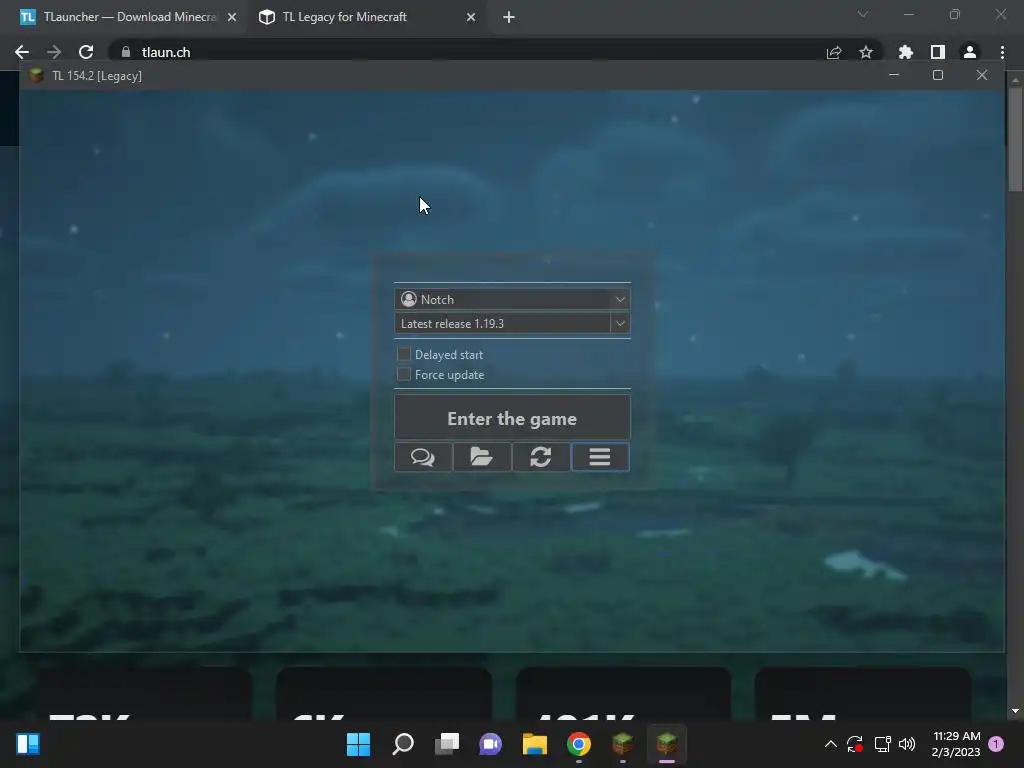This screenshot has width=1024, height=768.
Task: Click the sync status tray icon
Action: coord(855,744)
